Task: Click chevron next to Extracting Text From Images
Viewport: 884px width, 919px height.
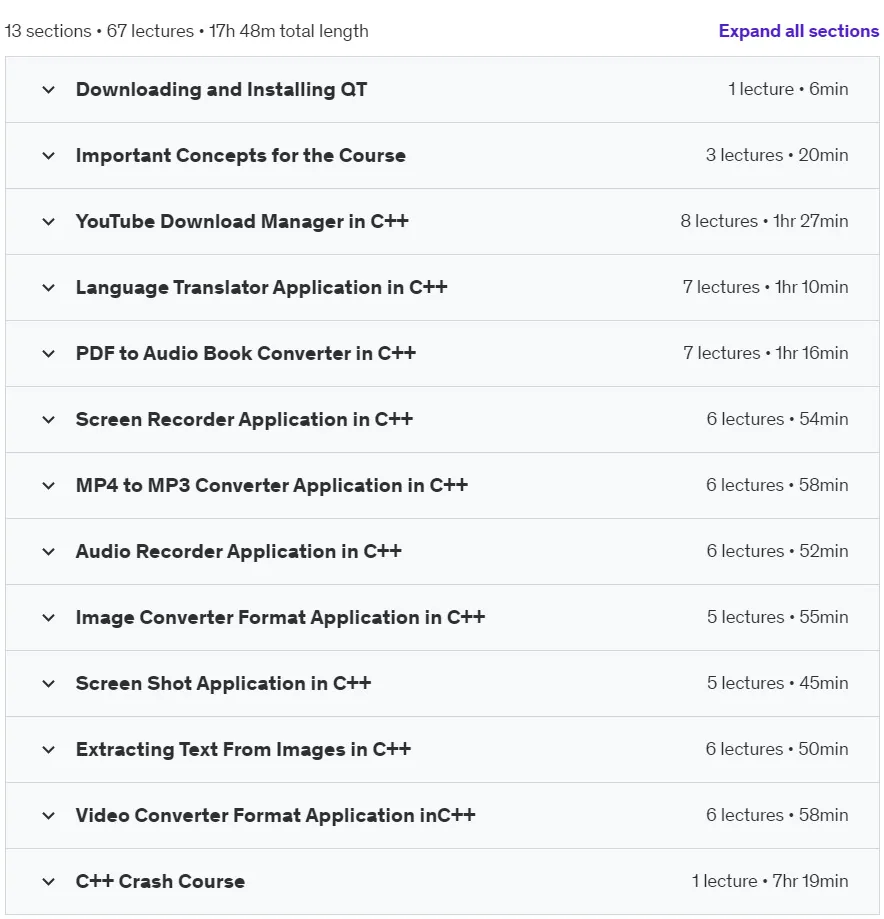Action: pos(49,750)
